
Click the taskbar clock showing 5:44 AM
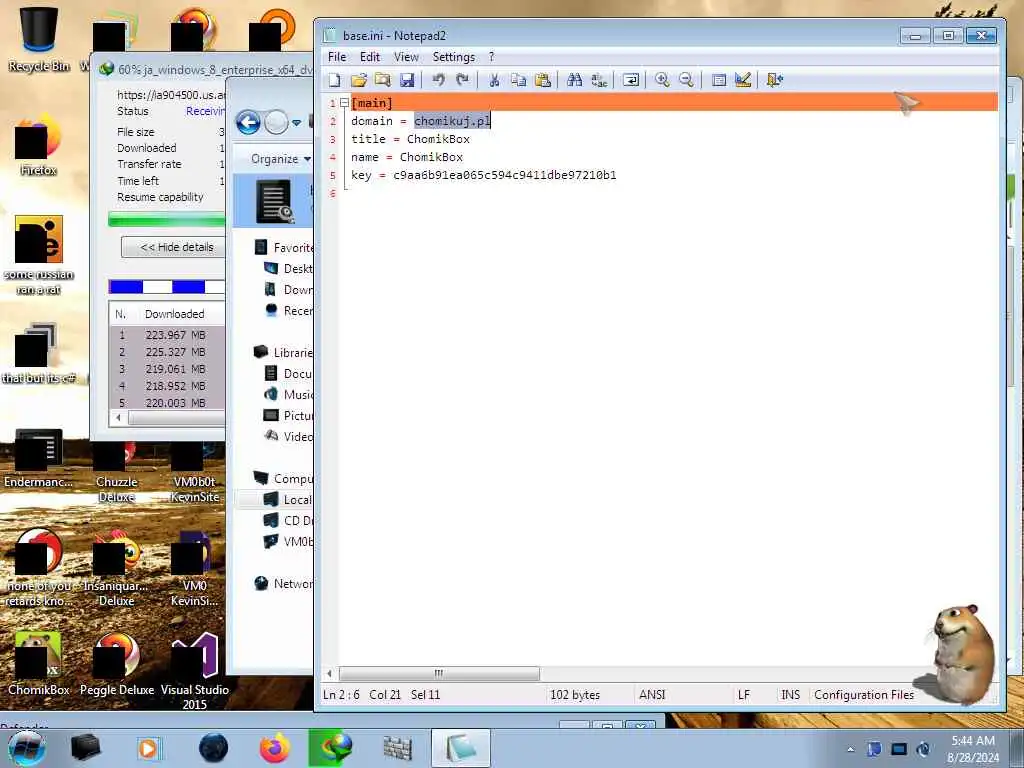tap(973, 749)
